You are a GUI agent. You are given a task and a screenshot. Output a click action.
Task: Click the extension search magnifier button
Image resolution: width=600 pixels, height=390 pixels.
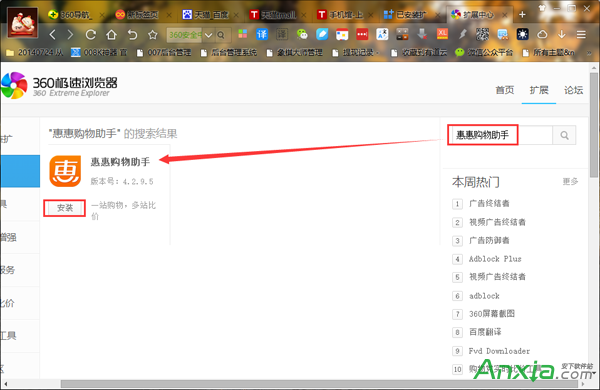[564, 135]
